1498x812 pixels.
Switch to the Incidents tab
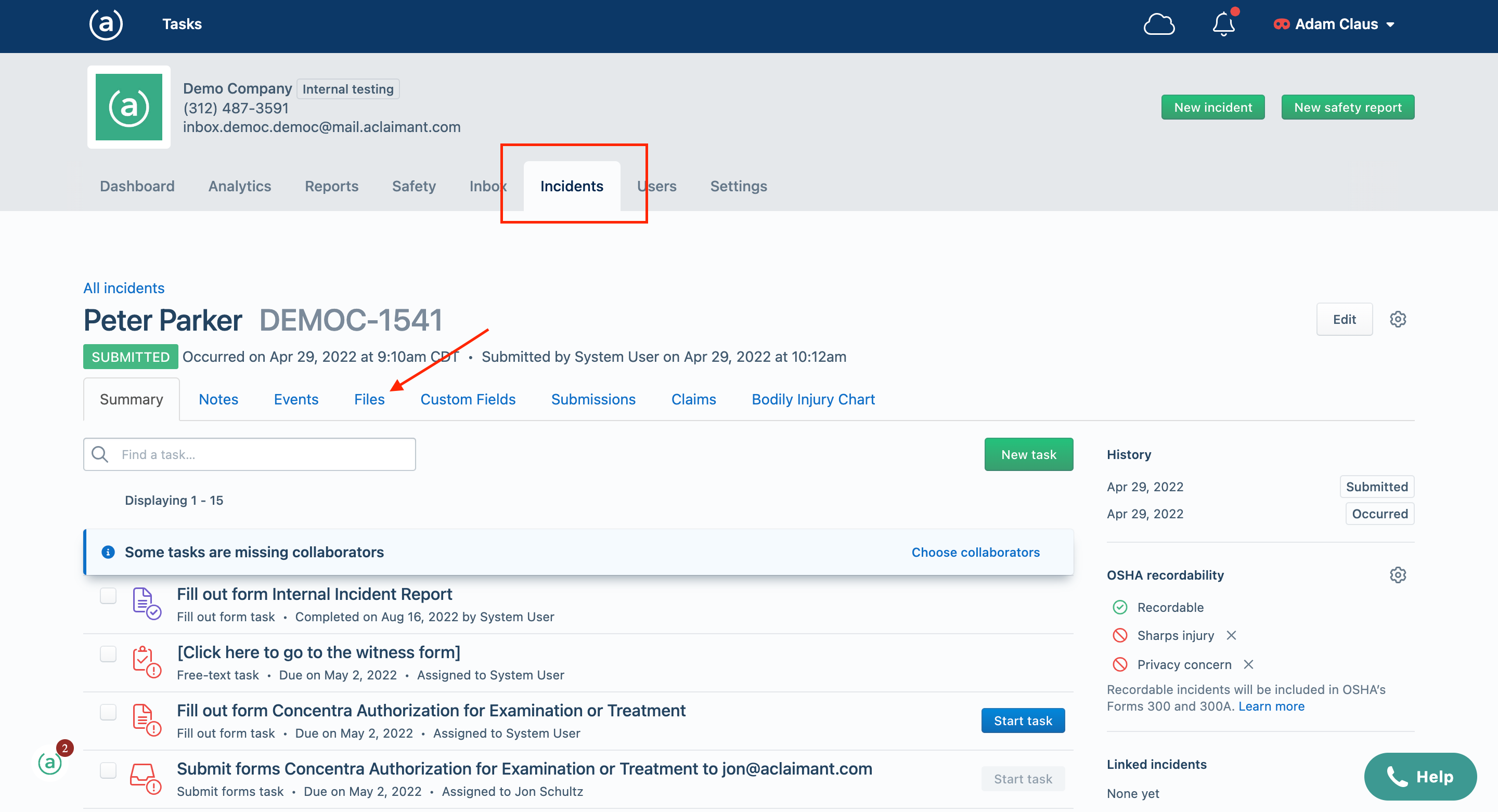(571, 186)
